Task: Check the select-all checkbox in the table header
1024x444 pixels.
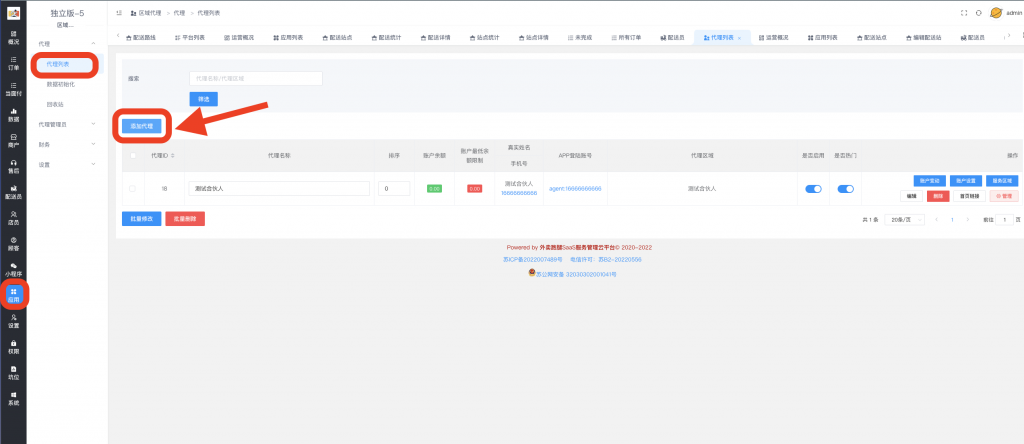Action: coord(133,155)
